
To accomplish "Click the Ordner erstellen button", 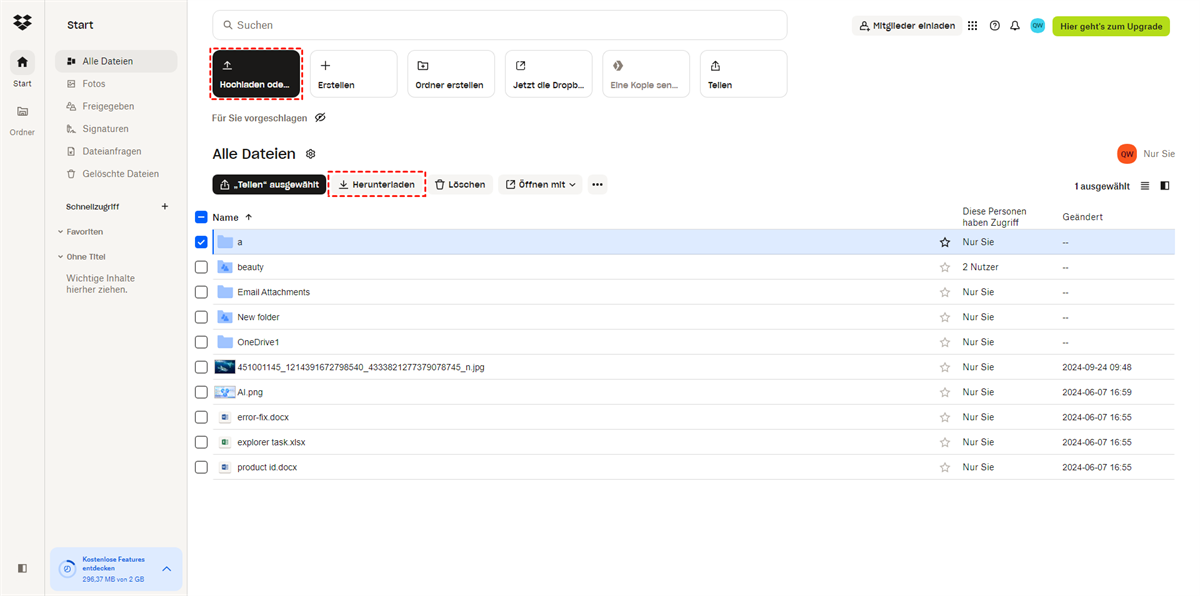I will point(451,74).
